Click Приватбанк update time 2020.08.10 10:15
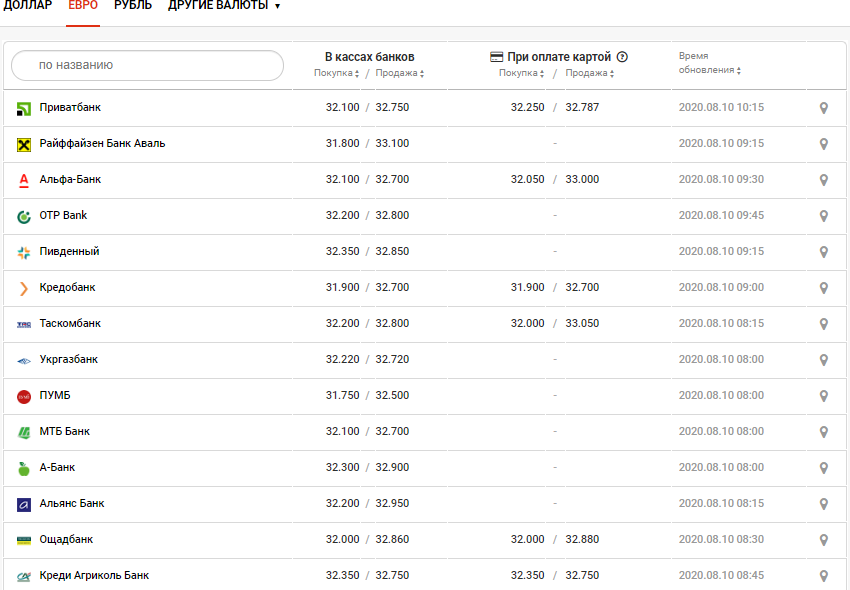This screenshot has width=850, height=590. coord(721,107)
